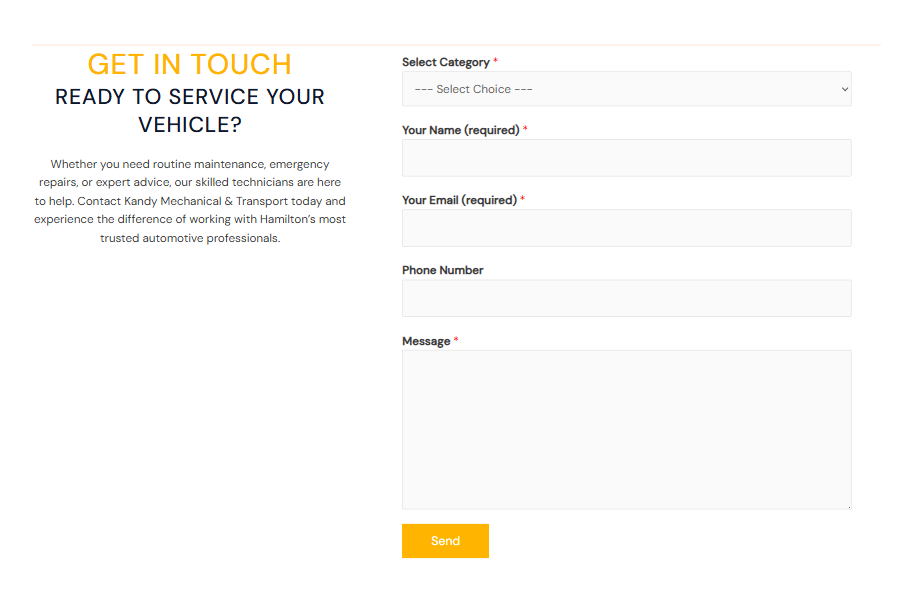
Task: Click into the Message text area
Action: pos(626,428)
